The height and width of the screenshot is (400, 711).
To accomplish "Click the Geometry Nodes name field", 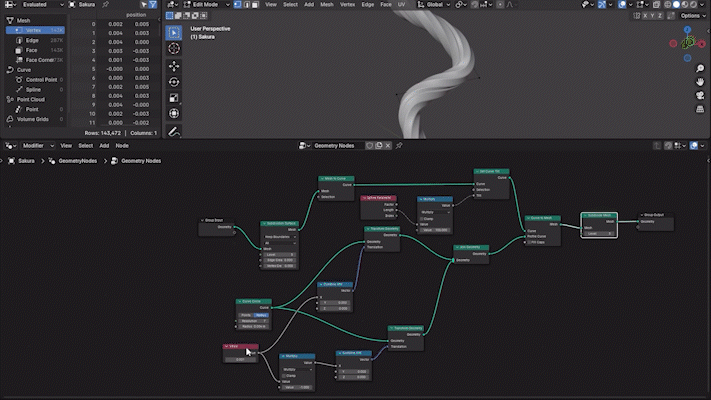I will (337, 145).
